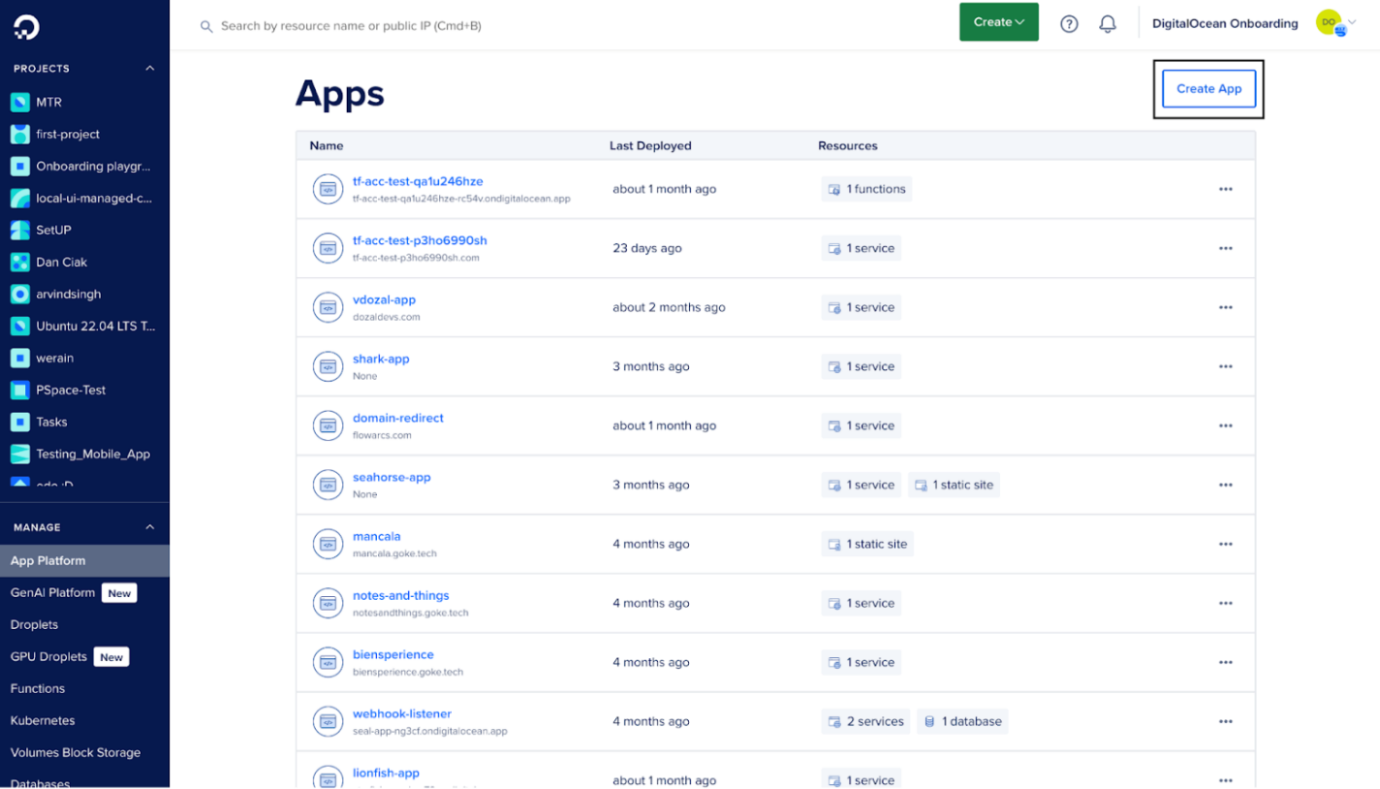Open more options for webhook-listener
Viewport: 1380px width, 789px height.
coord(1225,721)
